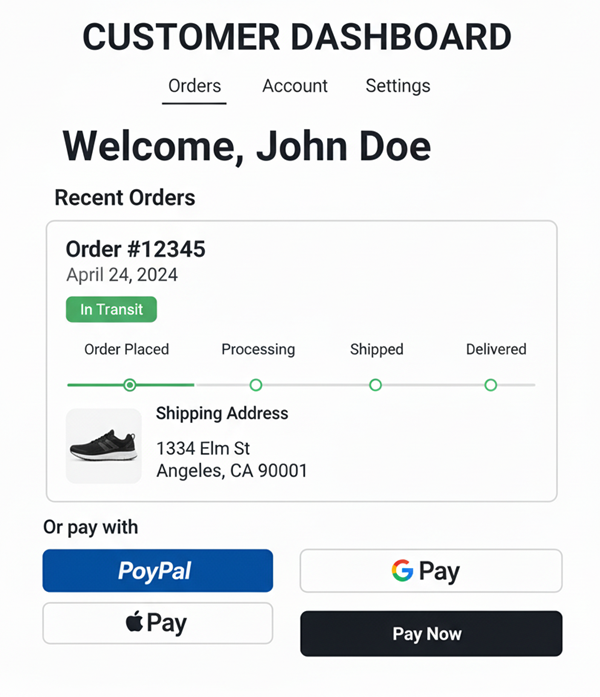
Task: Click the 1334 Elm St address text
Action: tap(203, 448)
